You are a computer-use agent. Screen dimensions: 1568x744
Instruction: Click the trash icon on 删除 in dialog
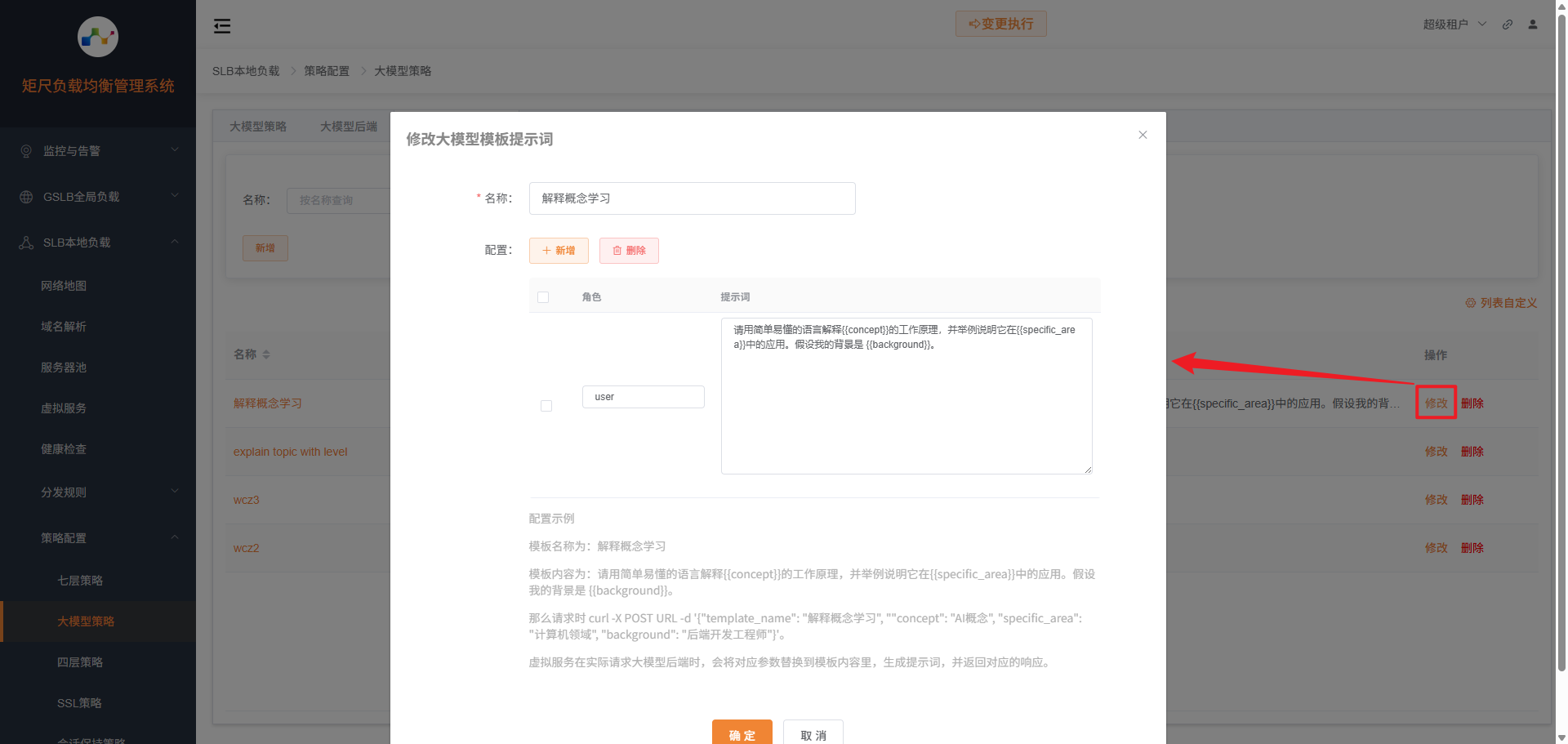(x=617, y=251)
